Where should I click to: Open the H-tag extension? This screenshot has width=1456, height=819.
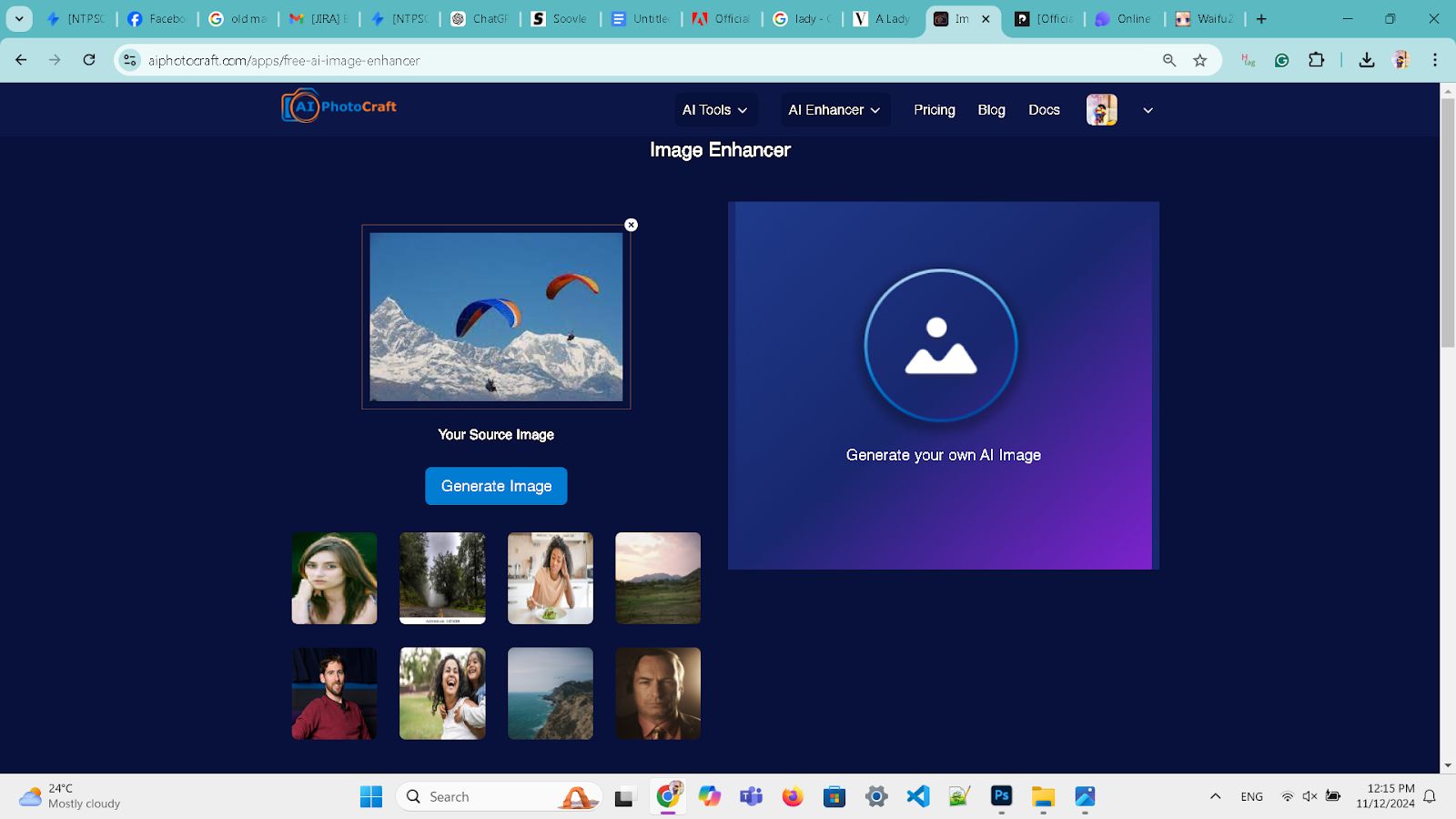[1249, 60]
